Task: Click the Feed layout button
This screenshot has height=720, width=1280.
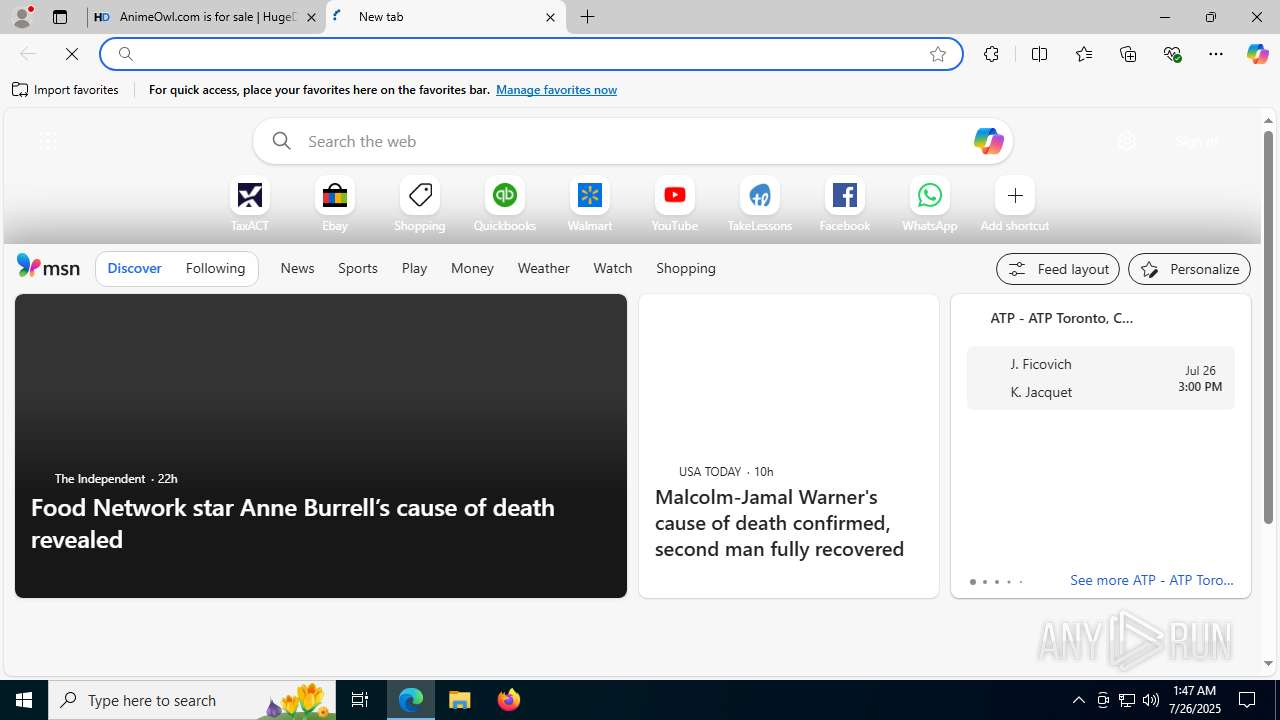Action: coord(1058,269)
